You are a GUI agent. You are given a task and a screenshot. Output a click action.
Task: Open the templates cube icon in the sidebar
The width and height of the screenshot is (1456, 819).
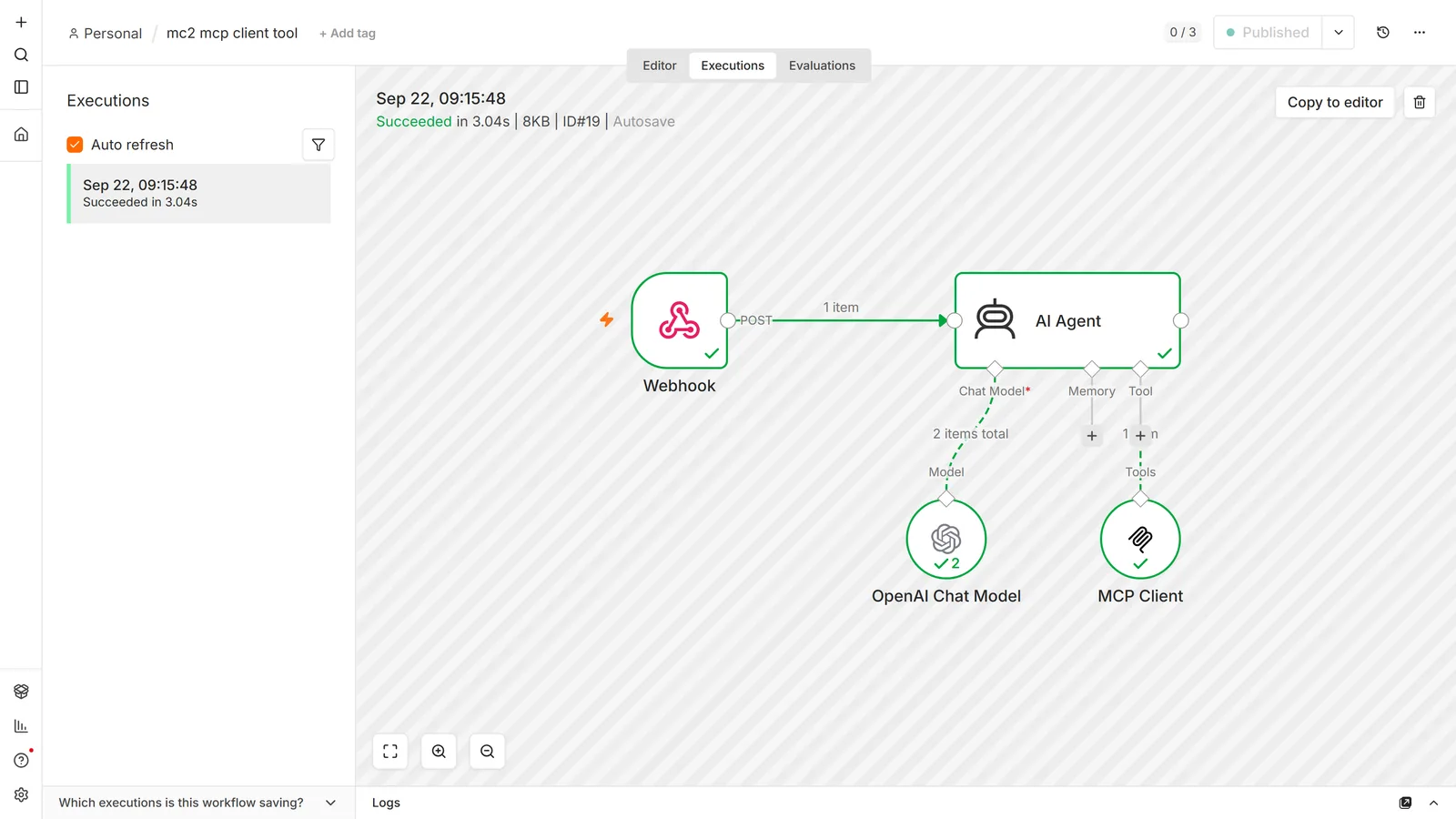tap(21, 692)
